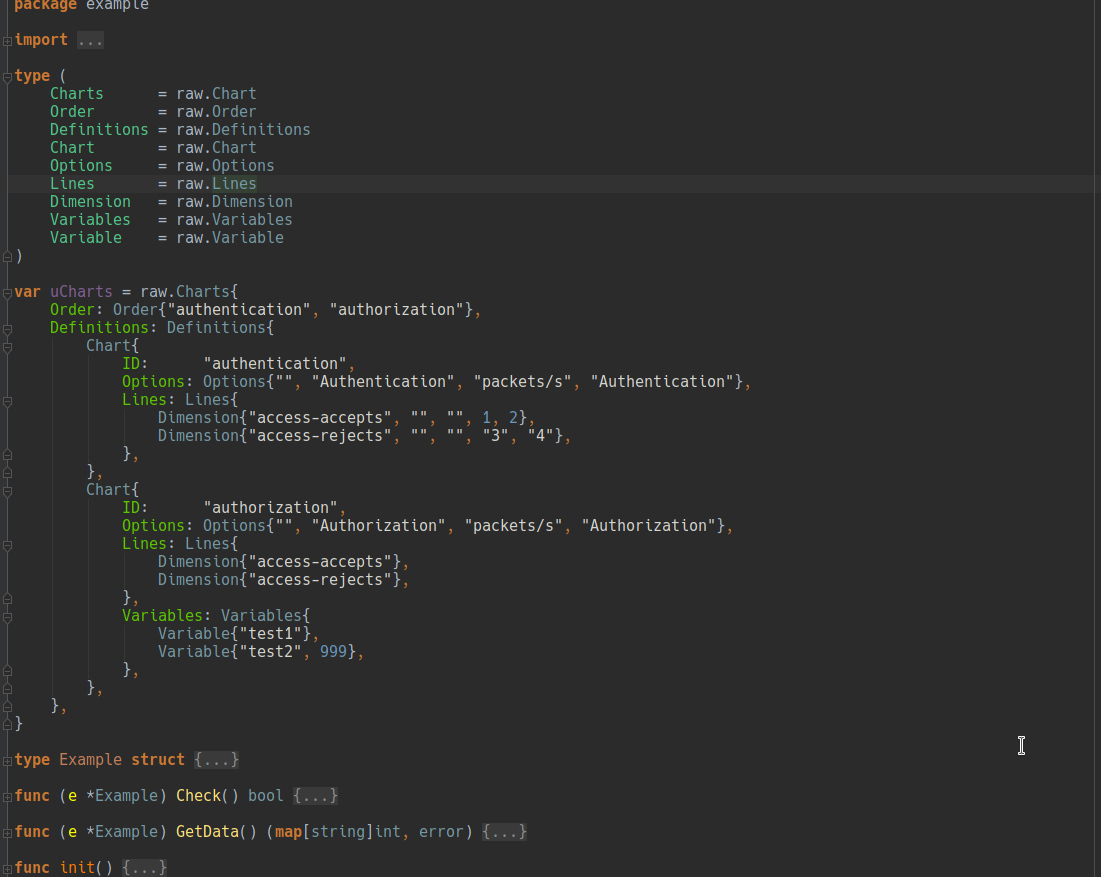
Task: Expand the {...} body of Check()
Action: coord(316,795)
